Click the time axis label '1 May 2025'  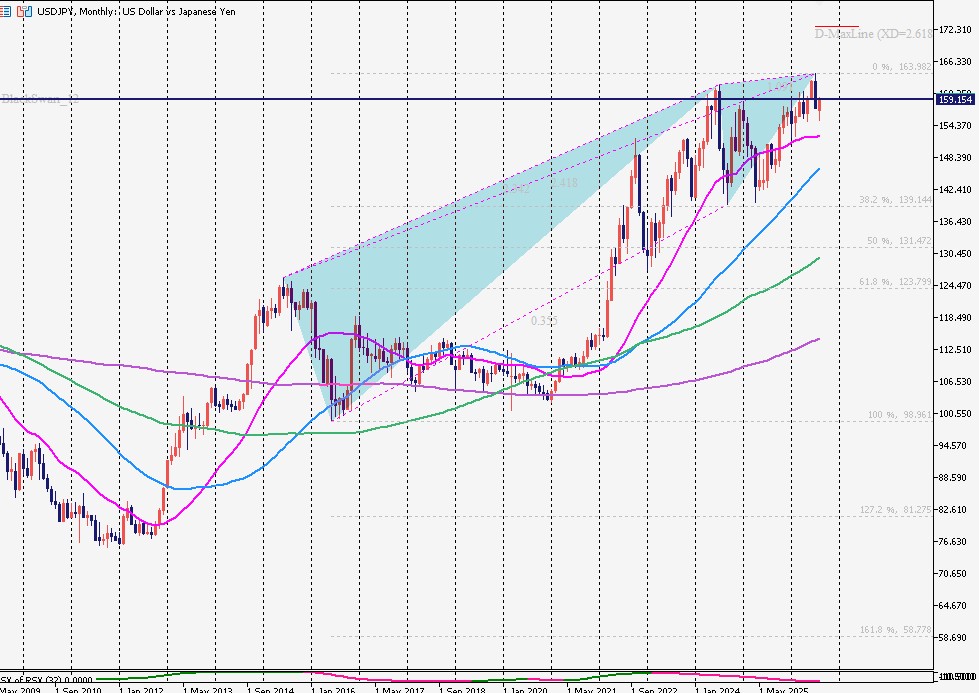(x=784, y=689)
